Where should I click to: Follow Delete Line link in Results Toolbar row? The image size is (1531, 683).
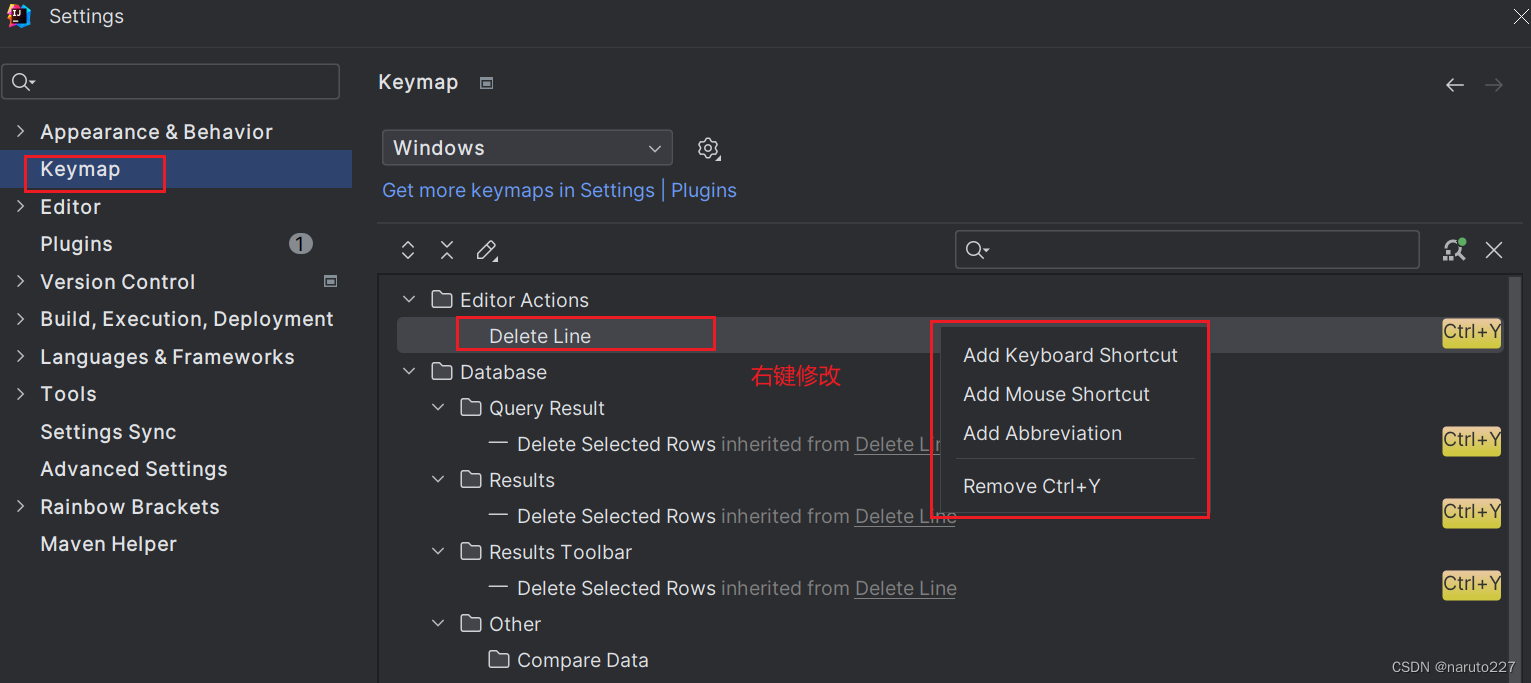(x=906, y=588)
